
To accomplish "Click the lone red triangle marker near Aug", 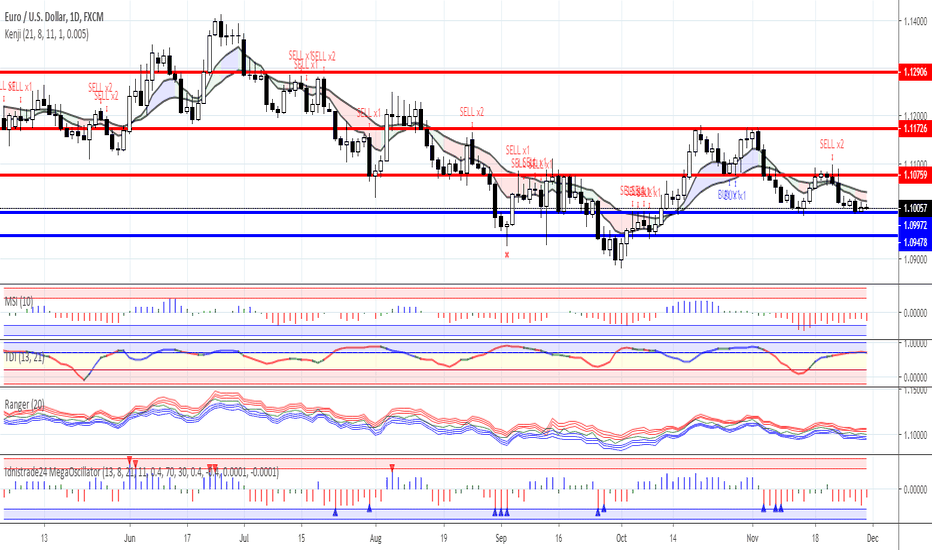I will (392, 467).
